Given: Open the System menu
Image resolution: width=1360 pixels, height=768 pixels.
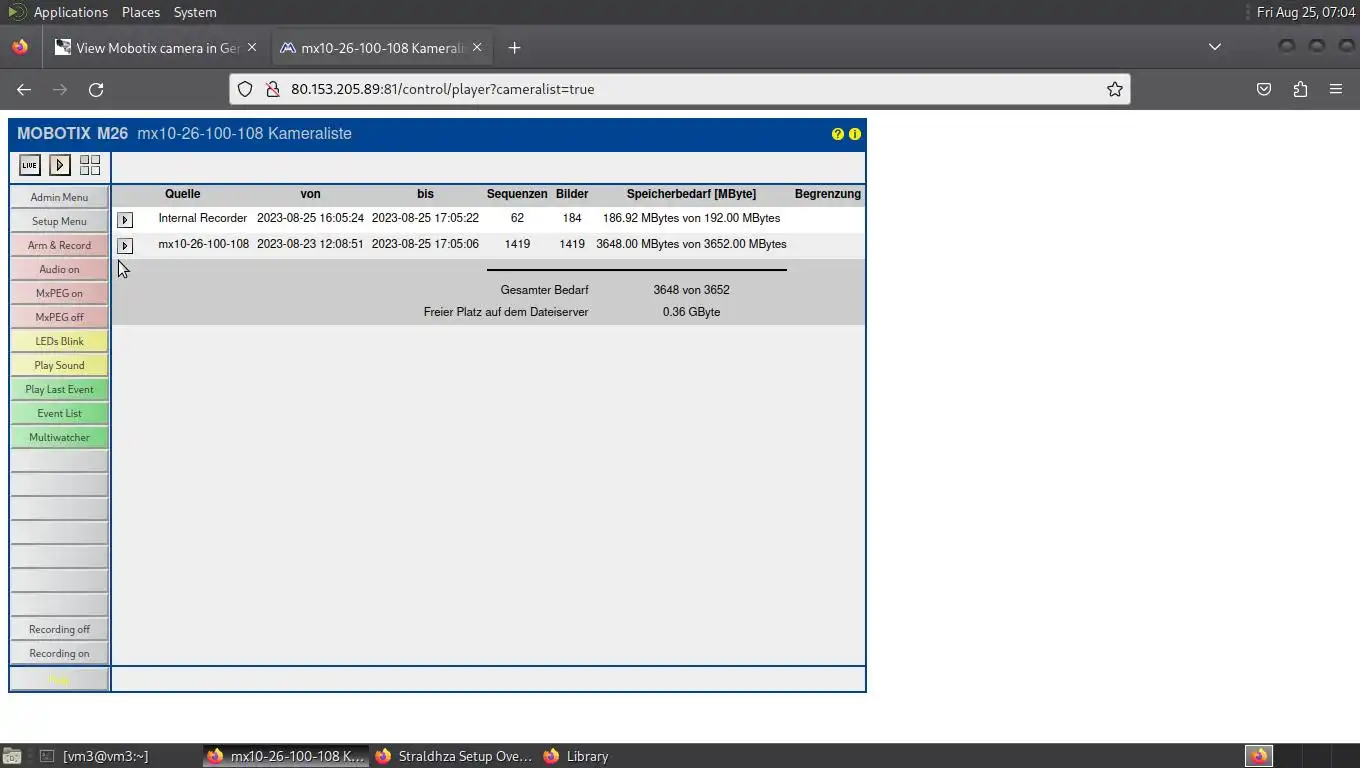Looking at the screenshot, I should (195, 12).
